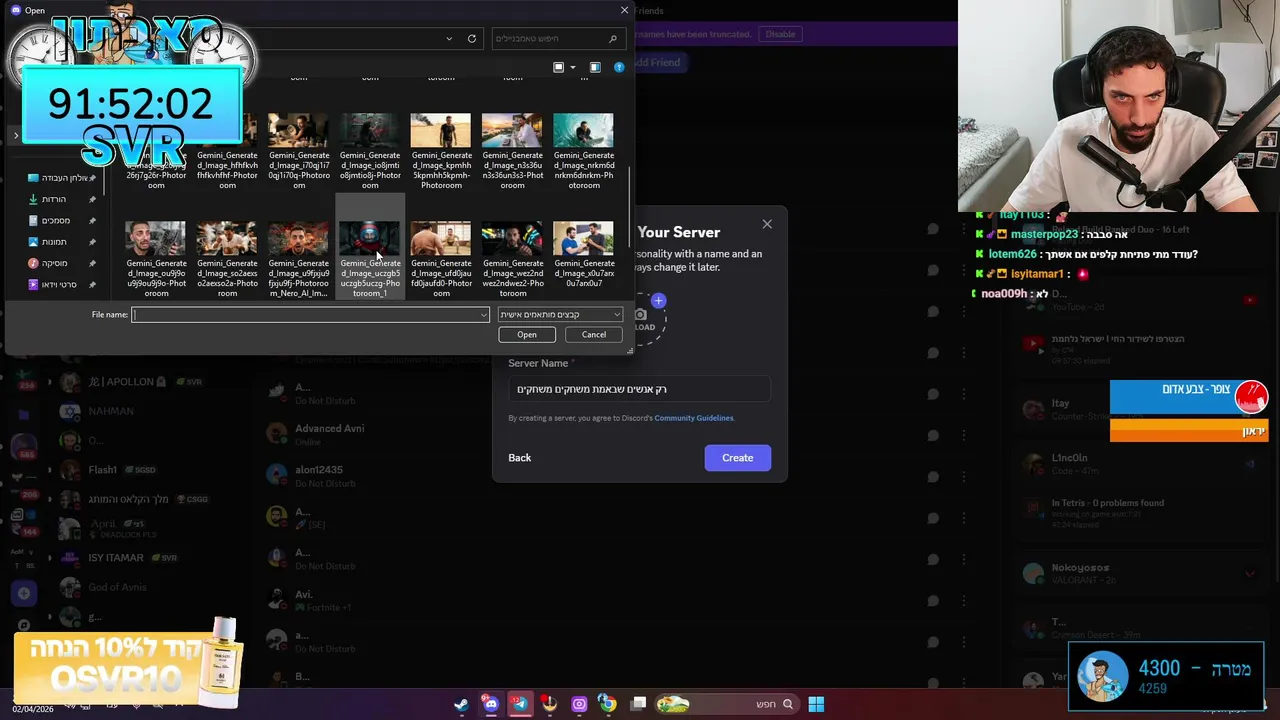Cancel the Open file dialog

pos(594,335)
